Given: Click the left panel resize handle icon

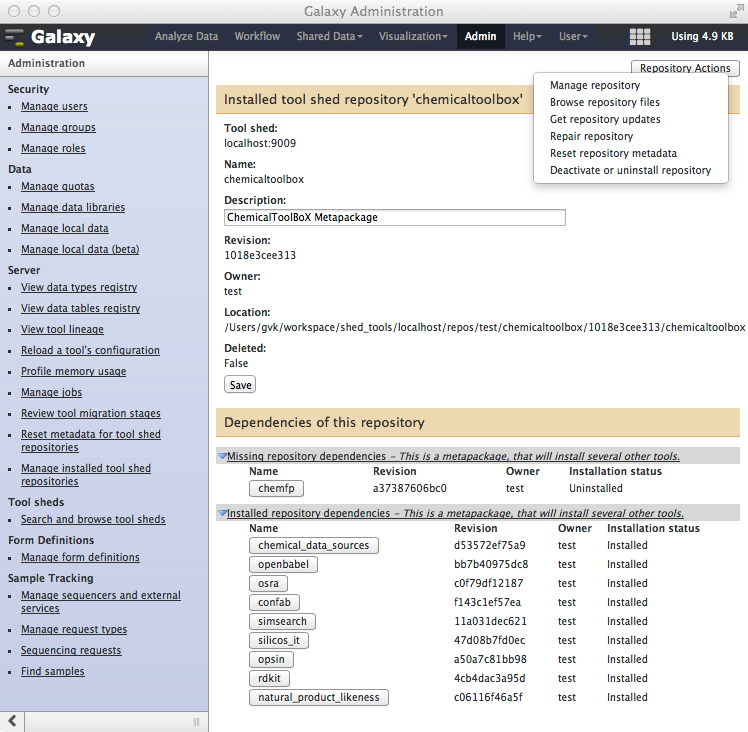Looking at the screenshot, I should coord(196,722).
